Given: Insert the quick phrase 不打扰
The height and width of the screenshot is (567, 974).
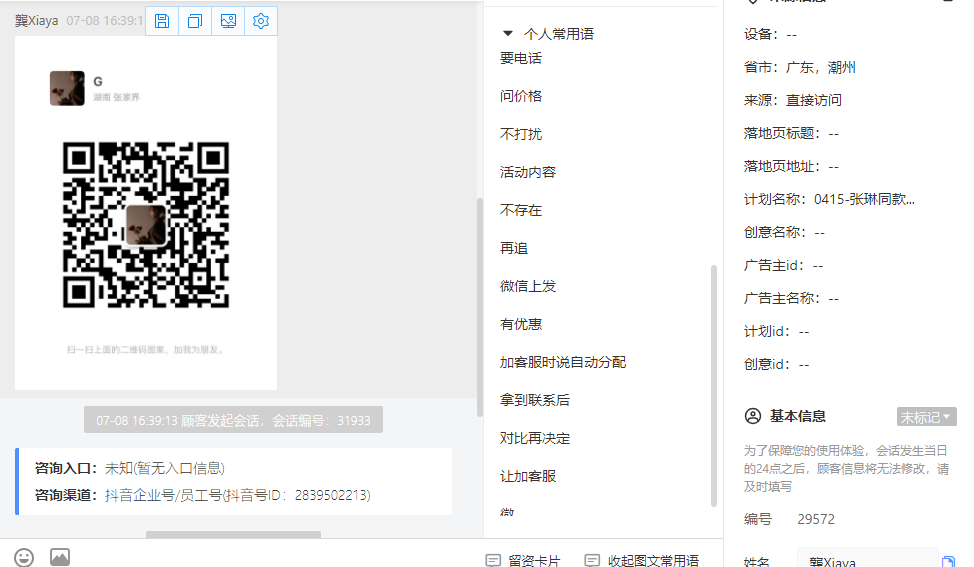Looking at the screenshot, I should click(521, 134).
